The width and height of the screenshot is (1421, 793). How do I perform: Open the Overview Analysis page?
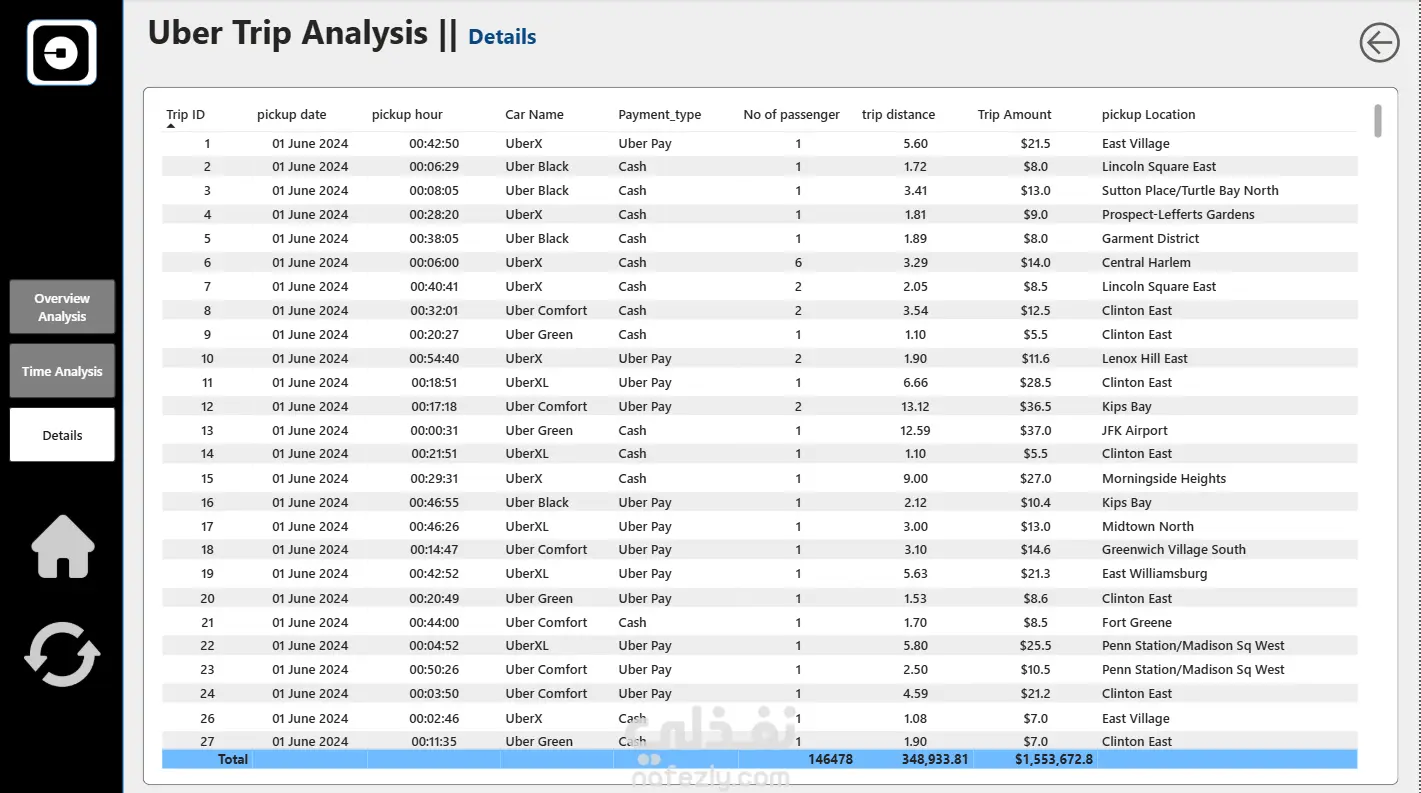(62, 307)
